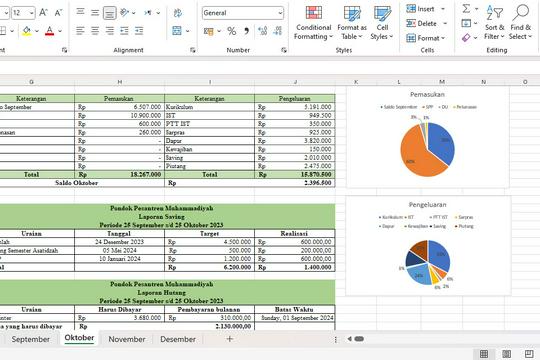The height and width of the screenshot is (360, 540).
Task: Click the AutoSum sigma icon
Action: [x=466, y=9]
